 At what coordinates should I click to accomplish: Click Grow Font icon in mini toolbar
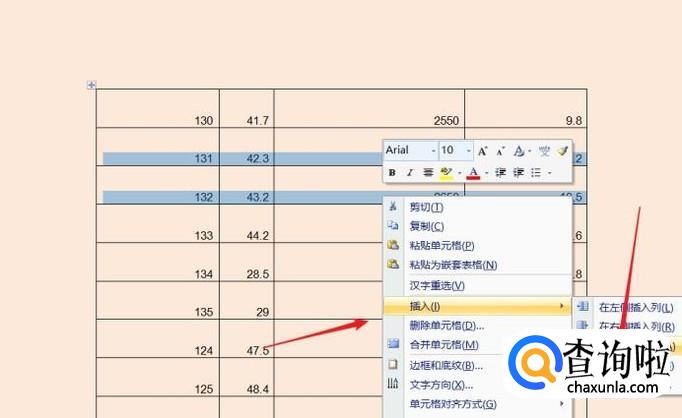482,151
